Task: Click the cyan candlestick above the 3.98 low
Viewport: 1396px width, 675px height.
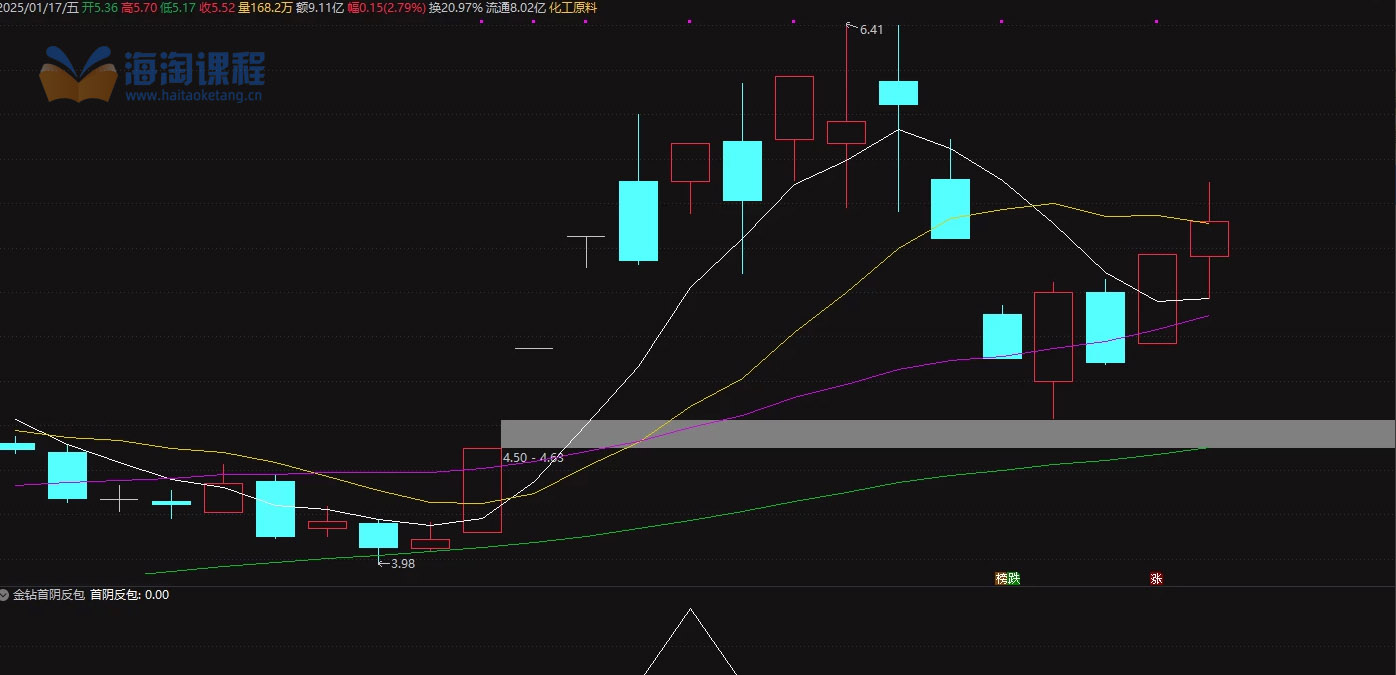Action: 378,535
